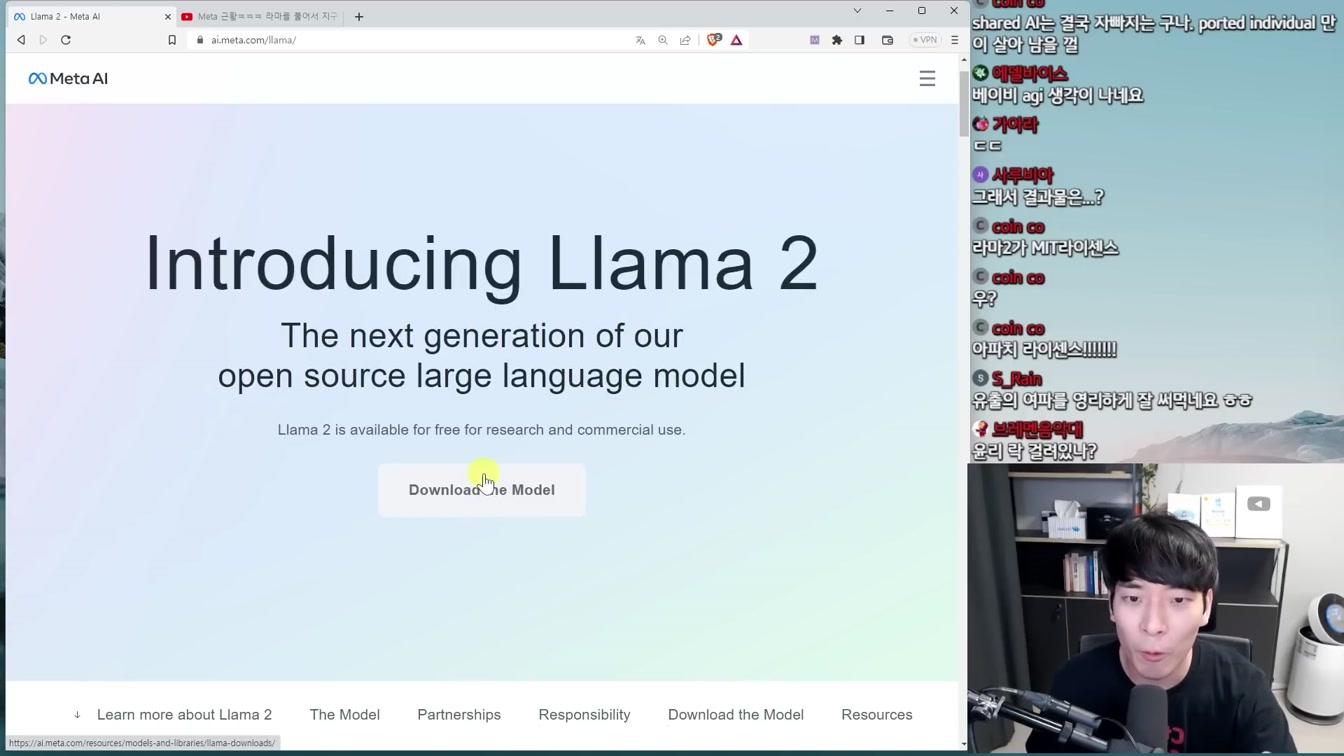This screenshot has width=1344, height=756.
Task: Open Responsibility section link
Action: pyautogui.click(x=584, y=715)
